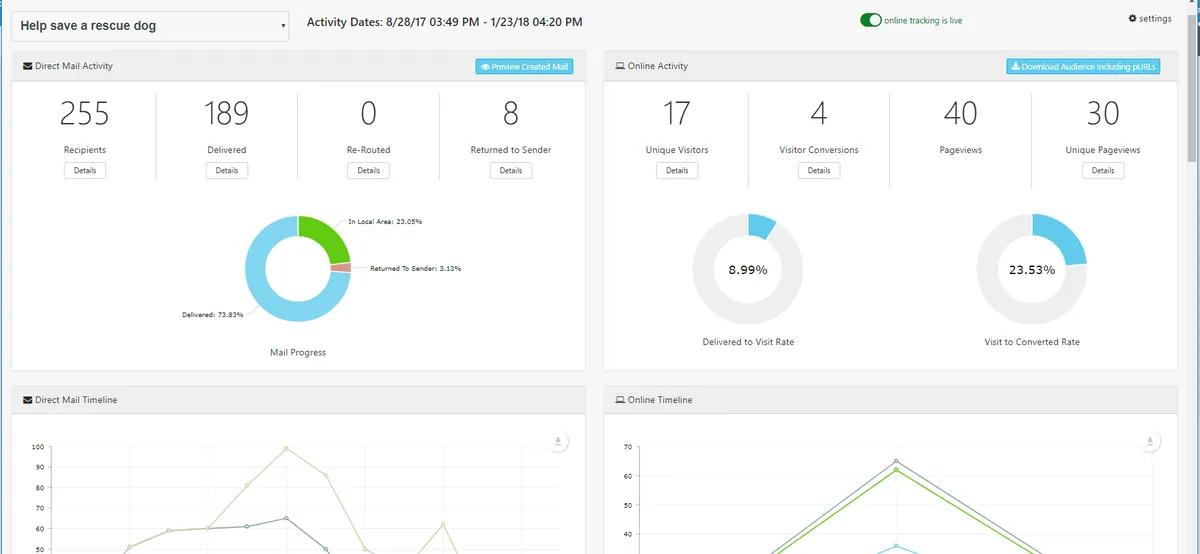Open the settings gear link
Screen dimensions: 1200x554
[x=1150, y=19]
